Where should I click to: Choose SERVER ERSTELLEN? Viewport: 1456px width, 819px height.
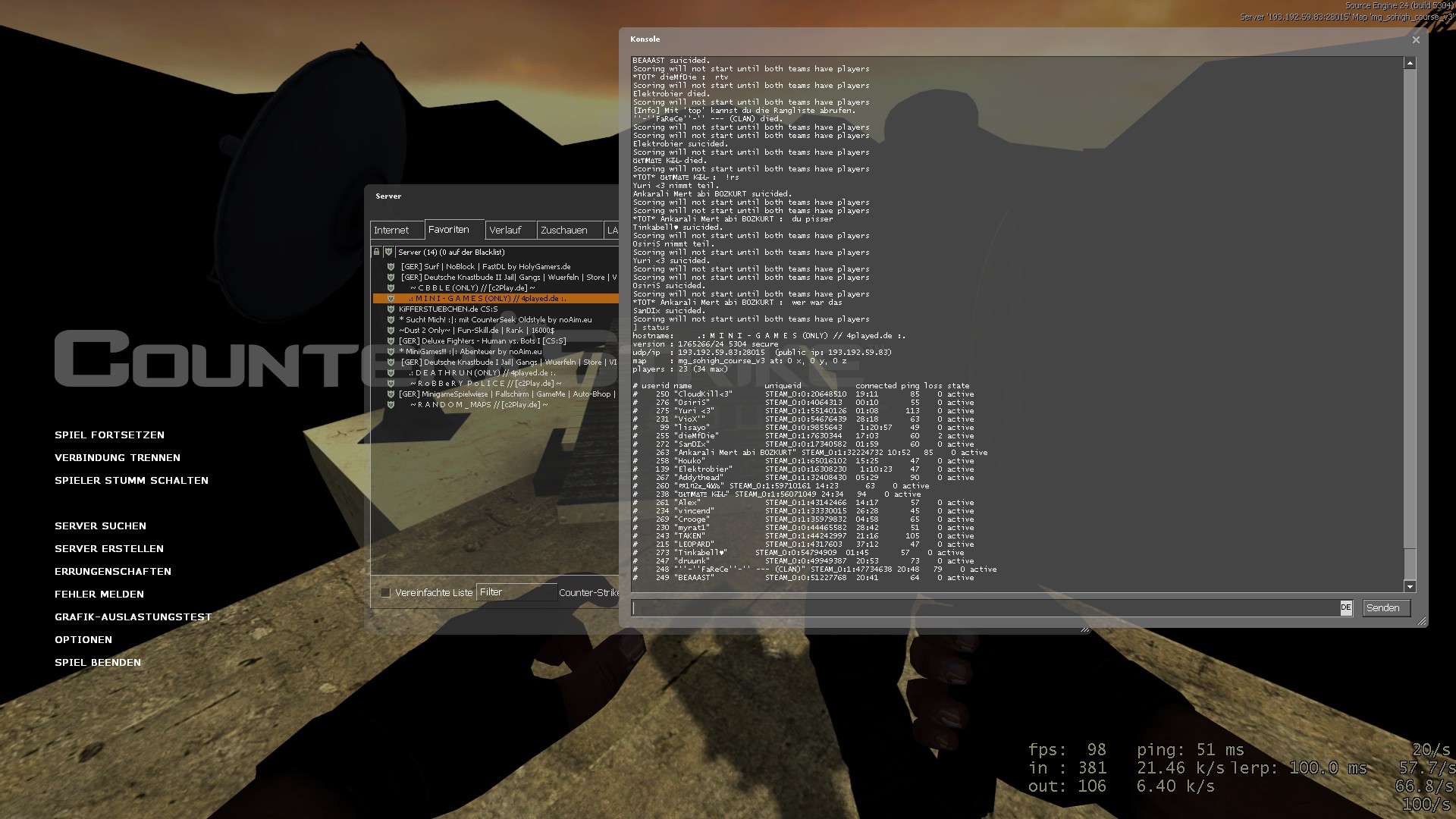tap(109, 549)
